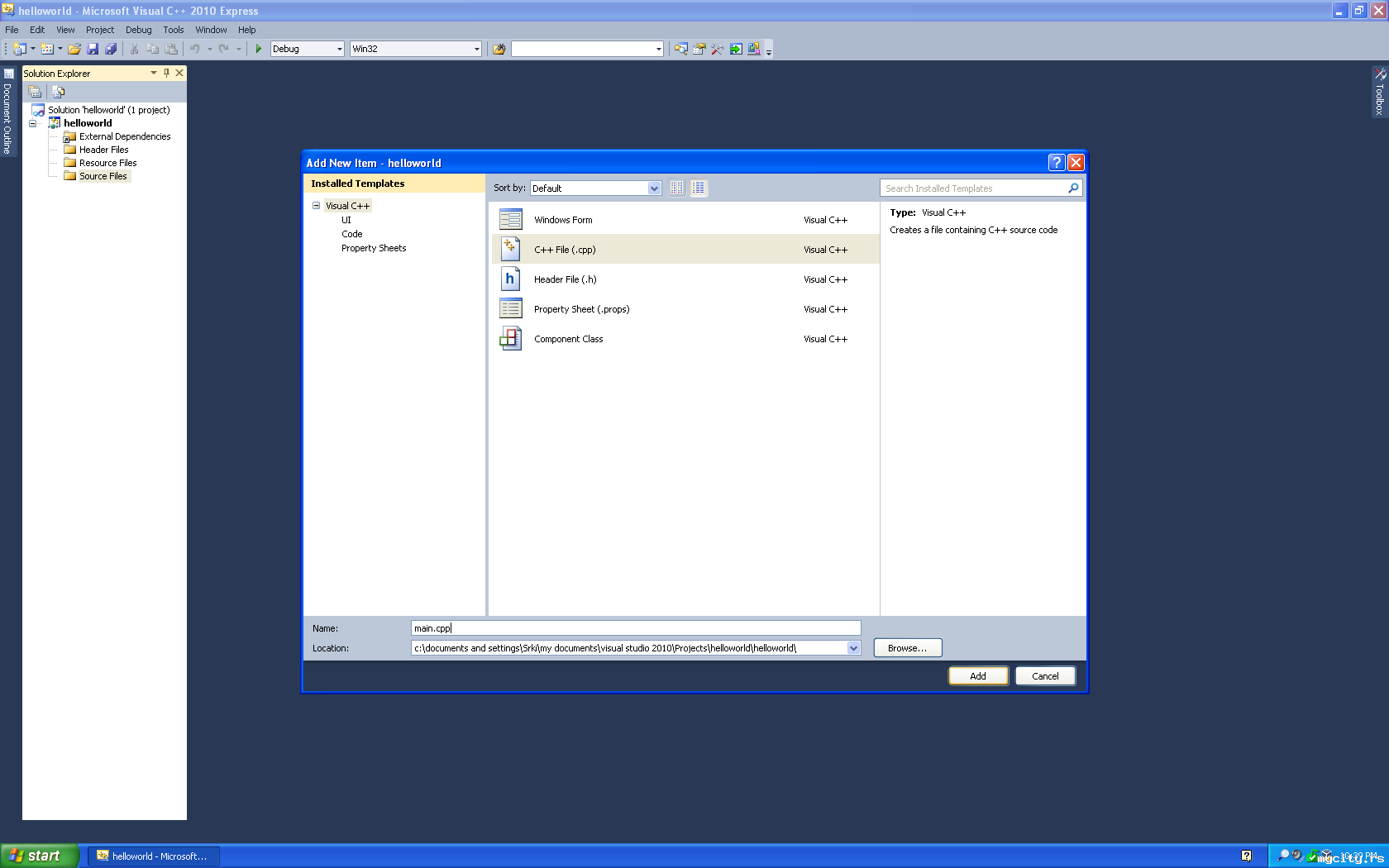
Task: Click the Browse... button
Action: [908, 648]
